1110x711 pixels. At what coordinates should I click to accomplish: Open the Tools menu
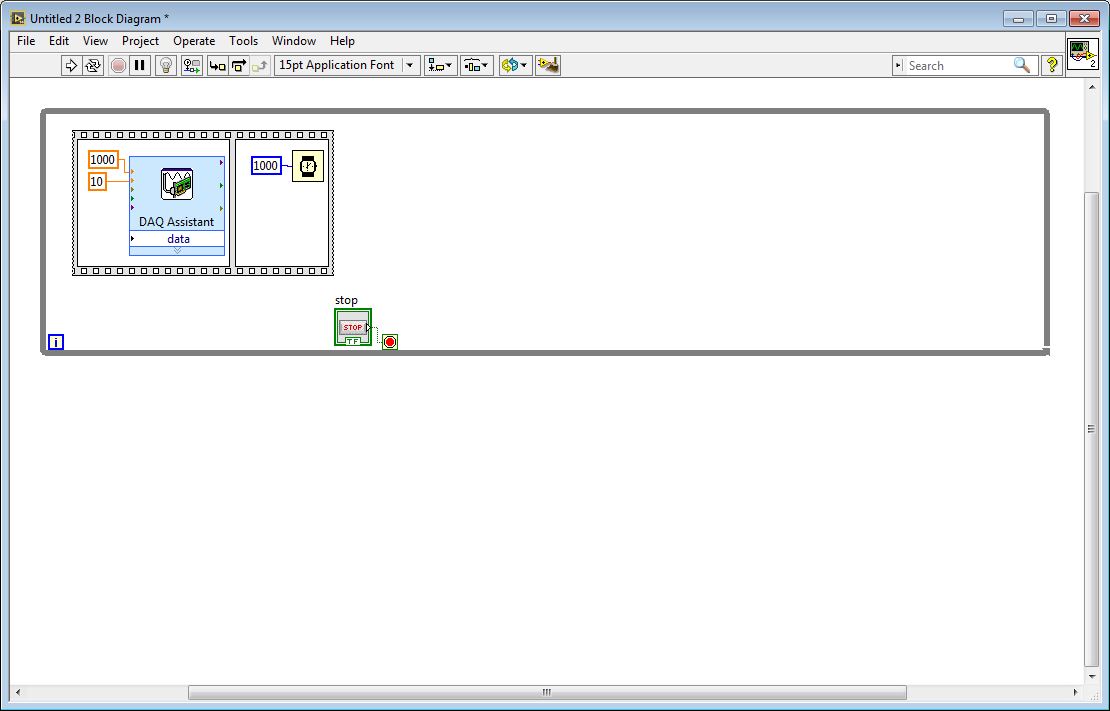pos(244,41)
